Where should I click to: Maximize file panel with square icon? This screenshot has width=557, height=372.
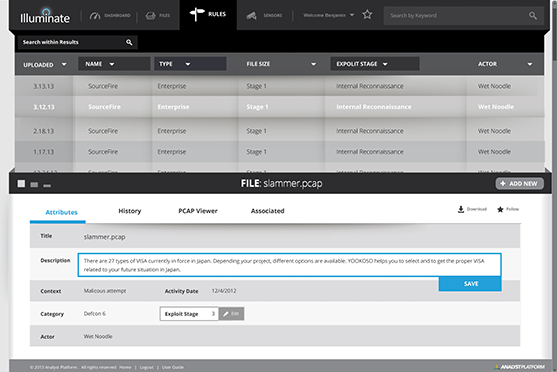[21, 183]
